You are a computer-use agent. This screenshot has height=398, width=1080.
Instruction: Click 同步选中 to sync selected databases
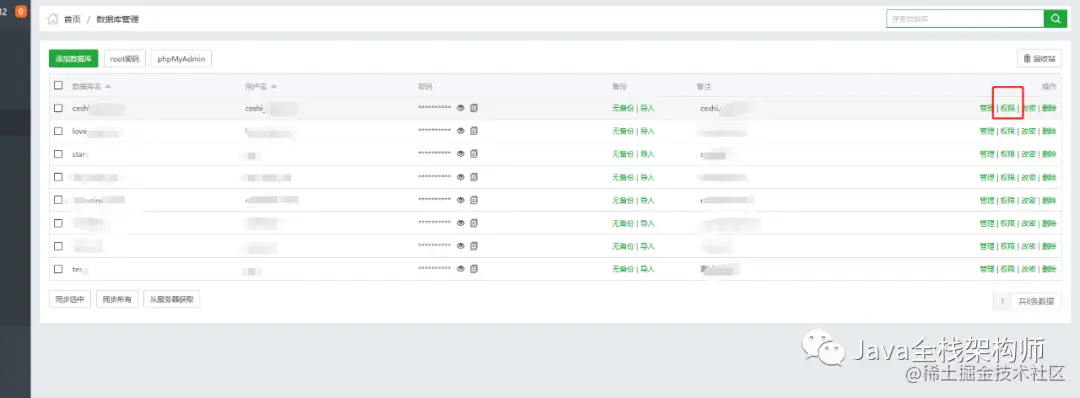click(x=70, y=299)
